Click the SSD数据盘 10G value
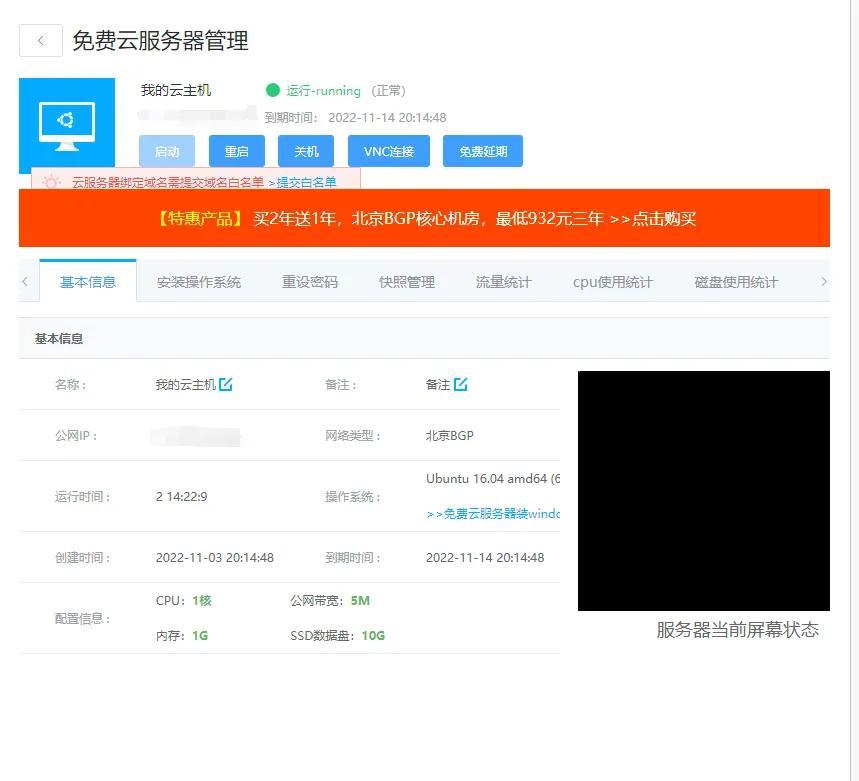 [x=373, y=635]
